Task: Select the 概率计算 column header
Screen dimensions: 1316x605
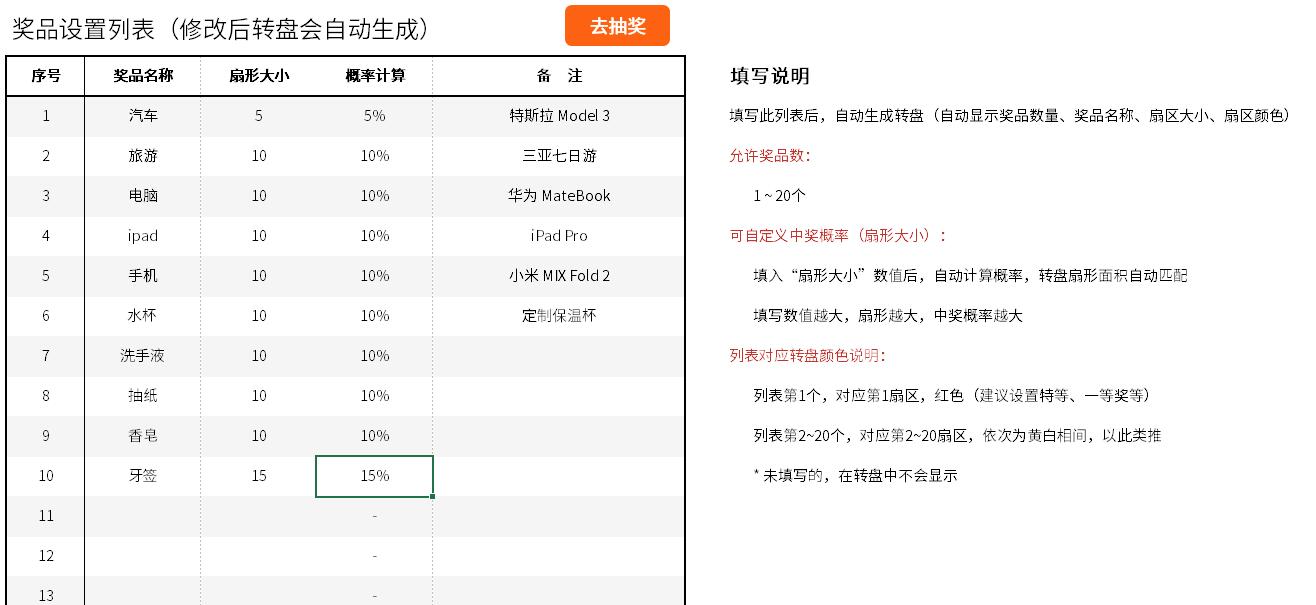Action: 375,76
